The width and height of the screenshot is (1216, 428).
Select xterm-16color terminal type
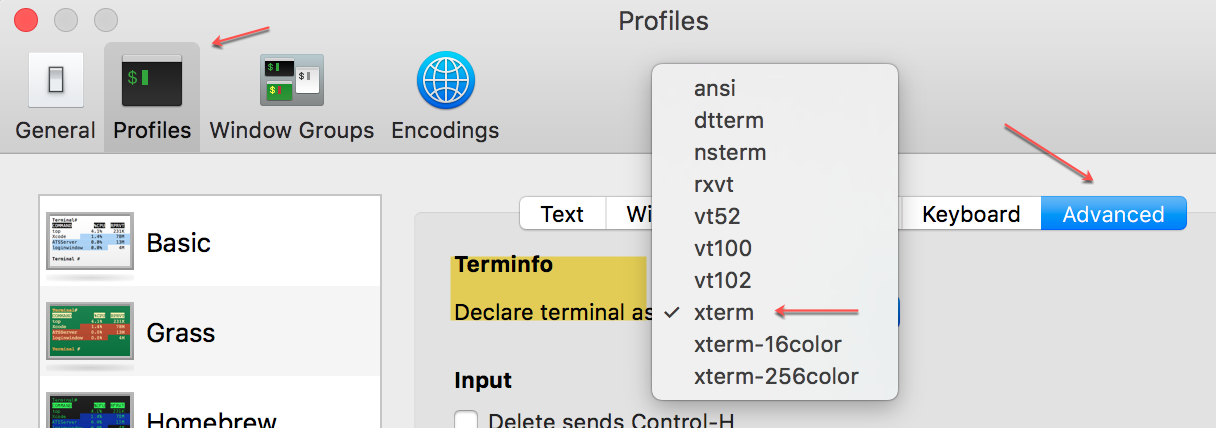coord(768,345)
